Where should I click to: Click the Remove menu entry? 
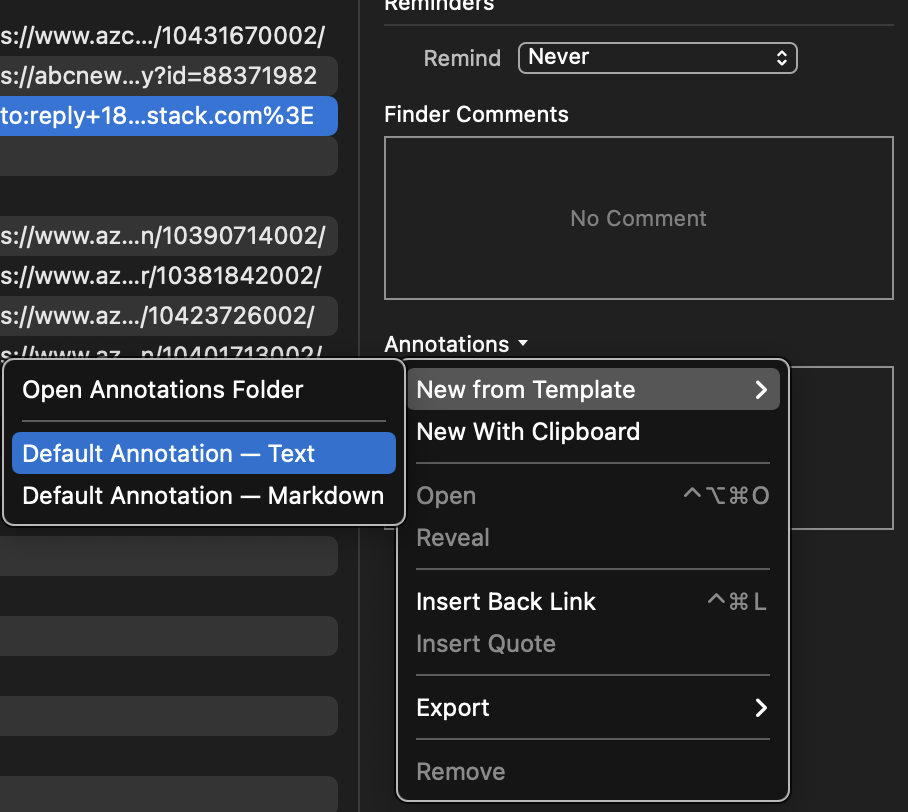pyautogui.click(x=460, y=772)
